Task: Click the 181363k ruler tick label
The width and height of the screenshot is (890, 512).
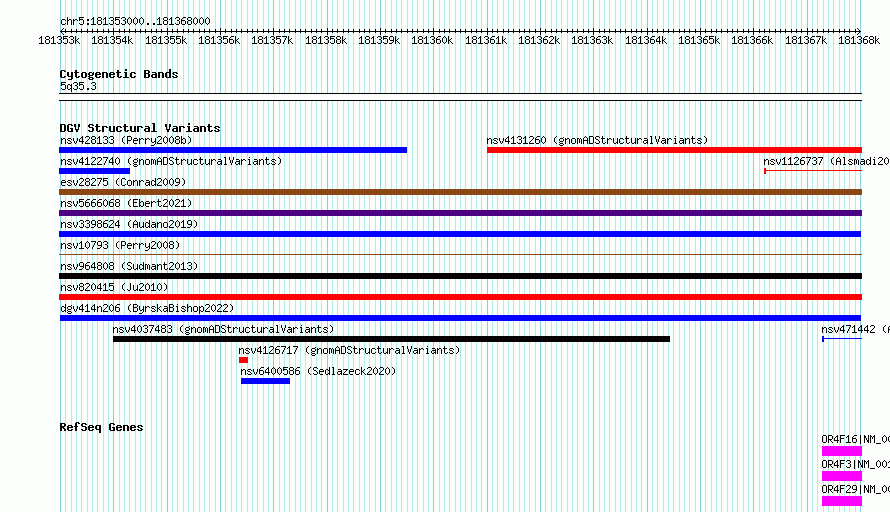Action: coord(593,40)
